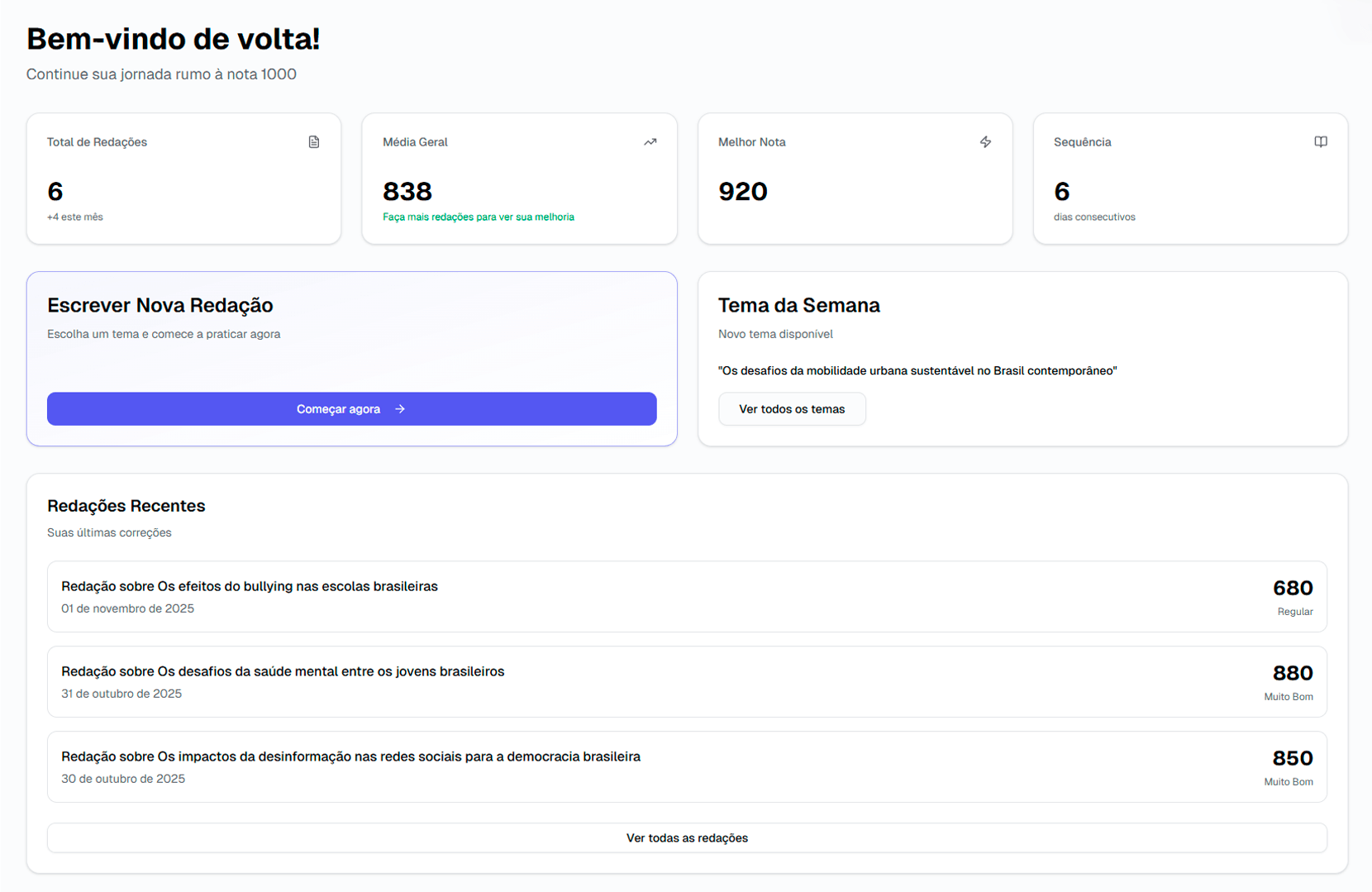Click the trending arrow icon in Média Geral

tap(650, 142)
